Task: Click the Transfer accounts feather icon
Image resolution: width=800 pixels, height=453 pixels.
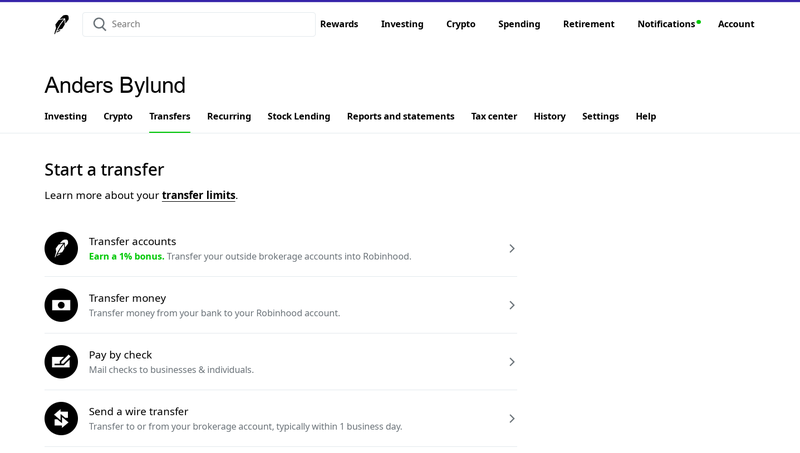Action: point(61,248)
